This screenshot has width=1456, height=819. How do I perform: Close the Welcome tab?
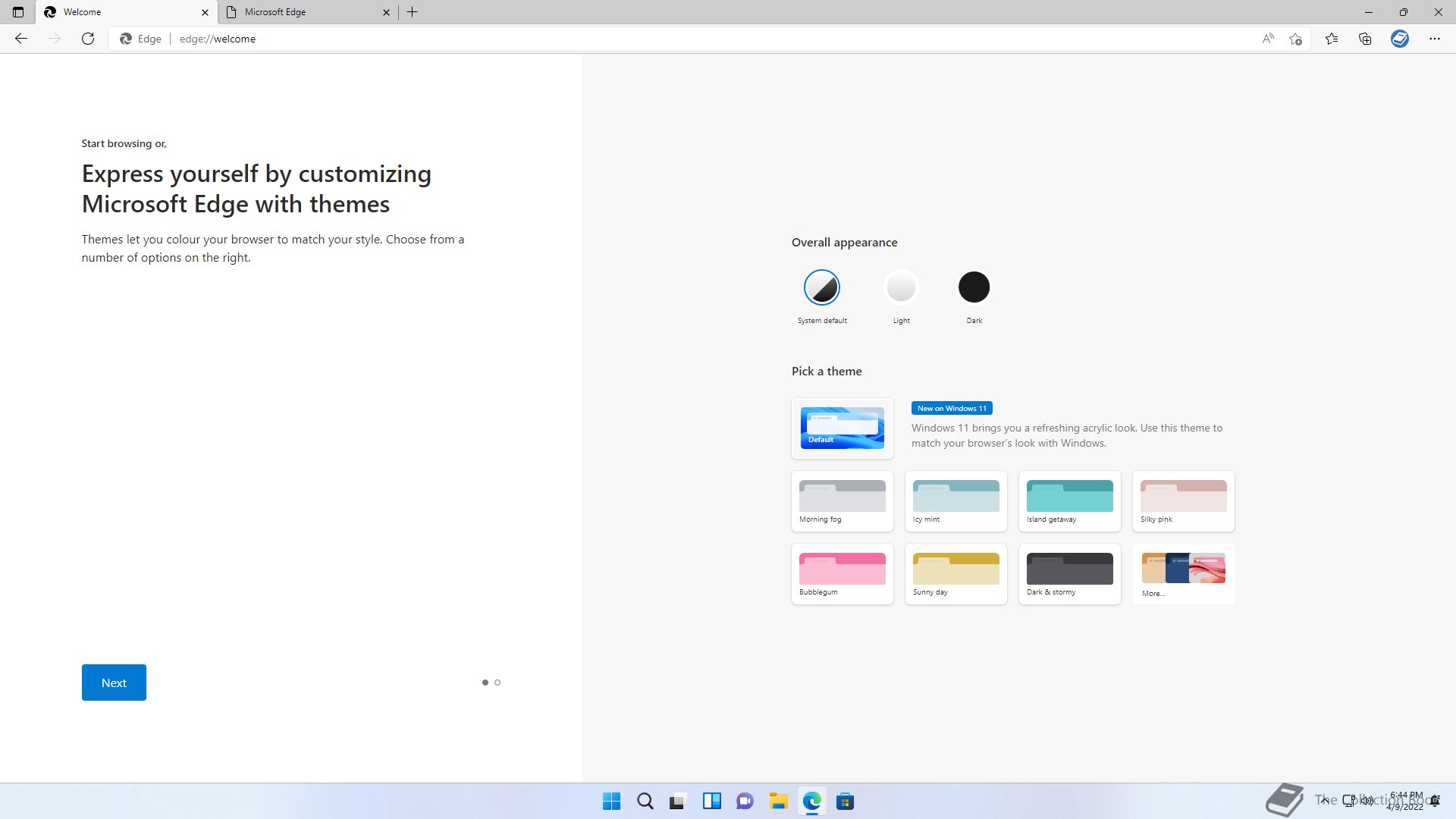tap(205, 12)
